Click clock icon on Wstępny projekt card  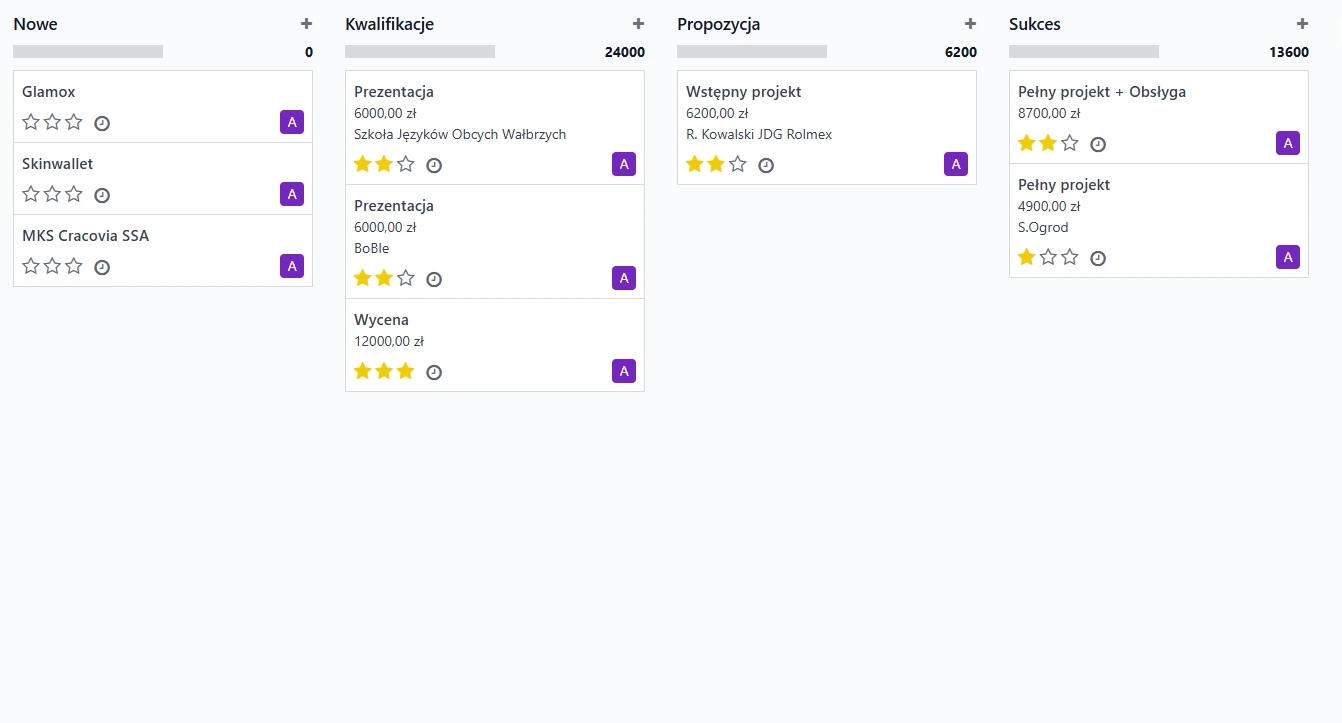pos(766,165)
